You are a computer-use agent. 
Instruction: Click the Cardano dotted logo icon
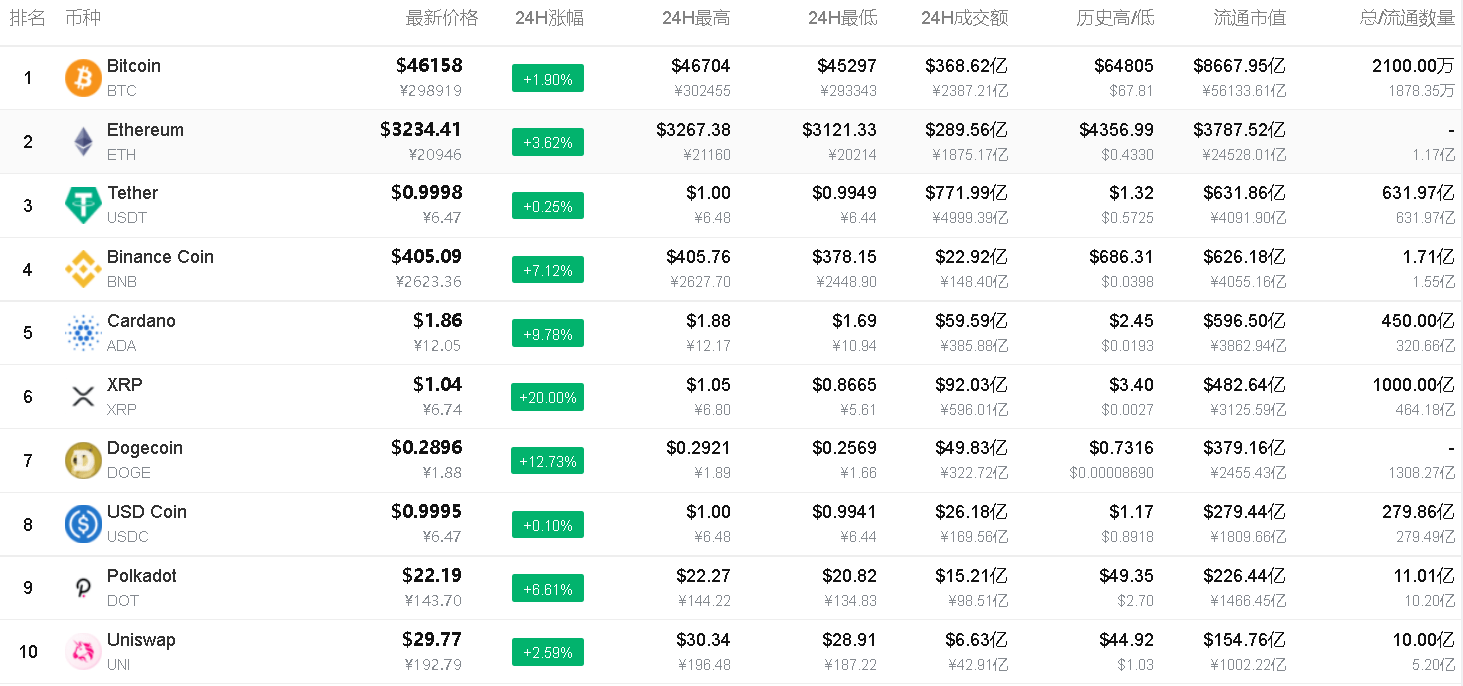coord(83,333)
